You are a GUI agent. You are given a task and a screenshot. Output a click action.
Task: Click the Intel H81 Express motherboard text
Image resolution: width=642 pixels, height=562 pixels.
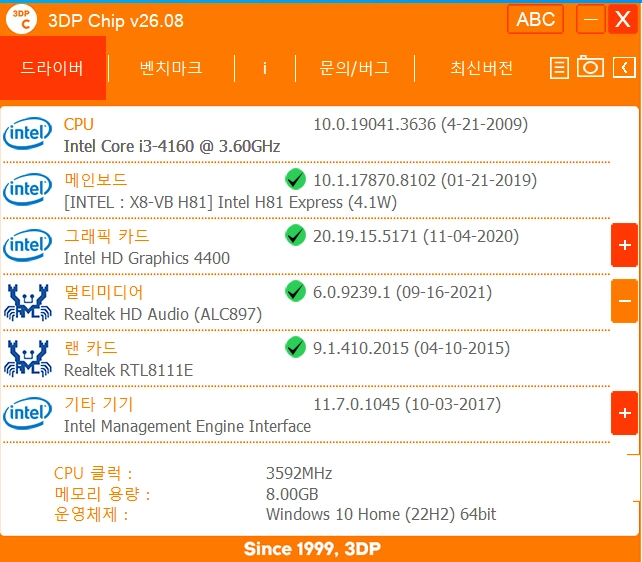pos(231,203)
